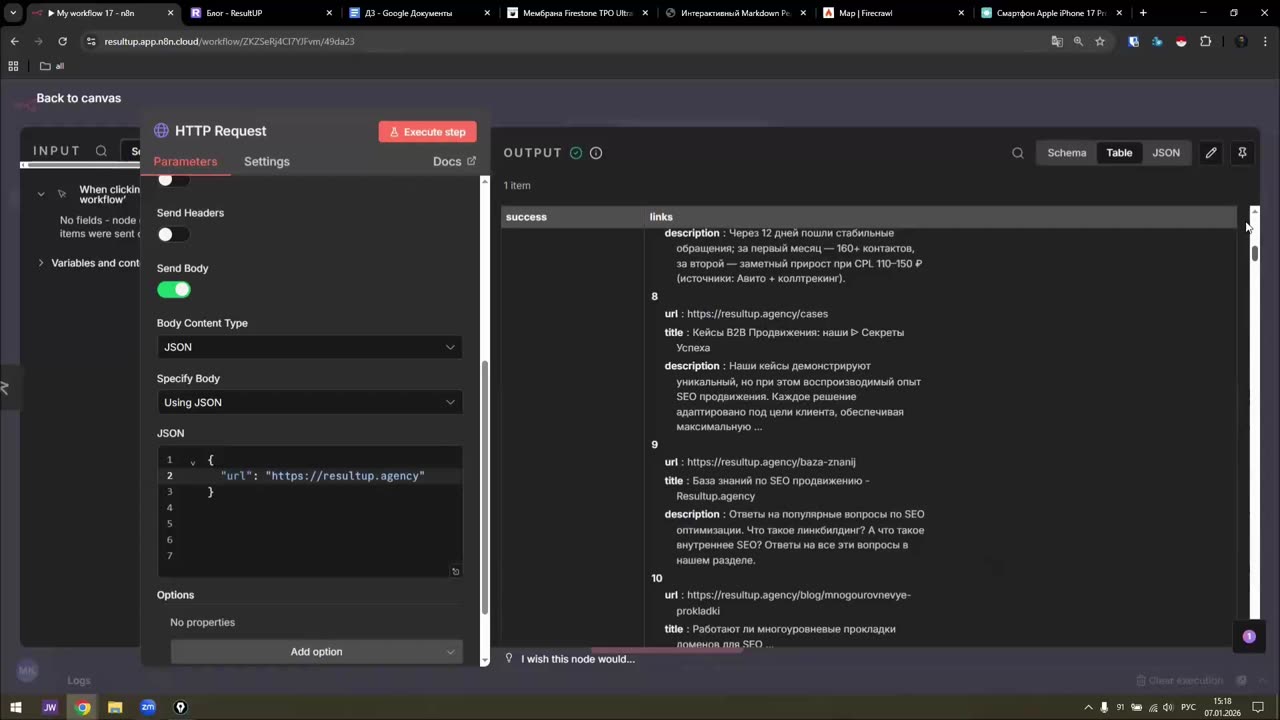This screenshot has width=1280, height=720.
Task: Open the Add option dropdown
Action: point(316,652)
